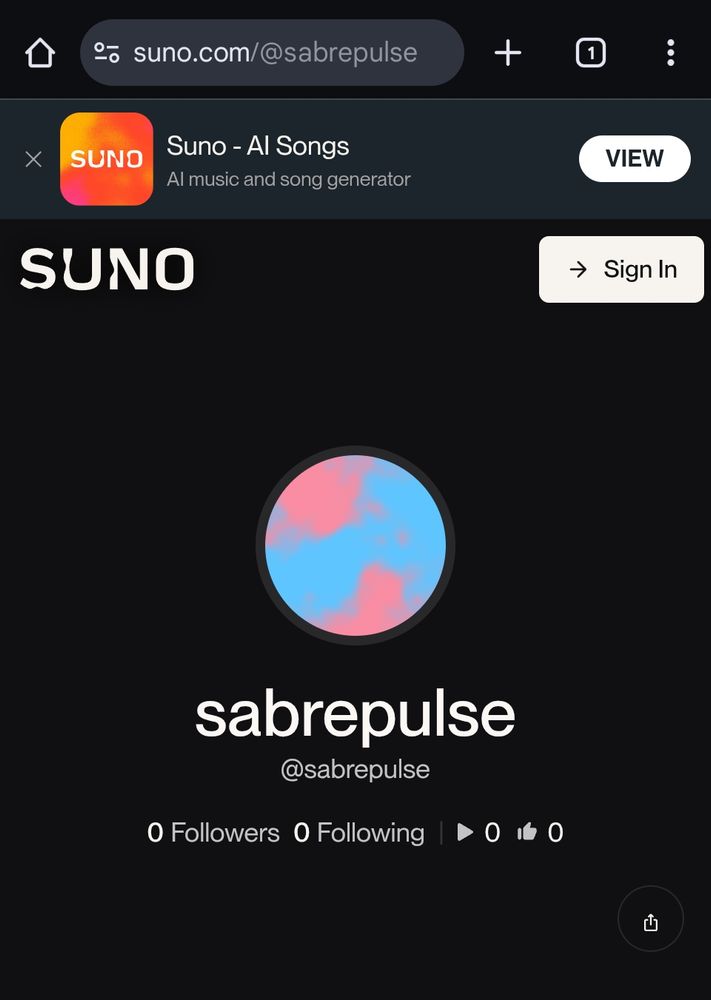Screen dimensions: 711x1000
Task: View the 0 Followers list
Action: [x=213, y=832]
